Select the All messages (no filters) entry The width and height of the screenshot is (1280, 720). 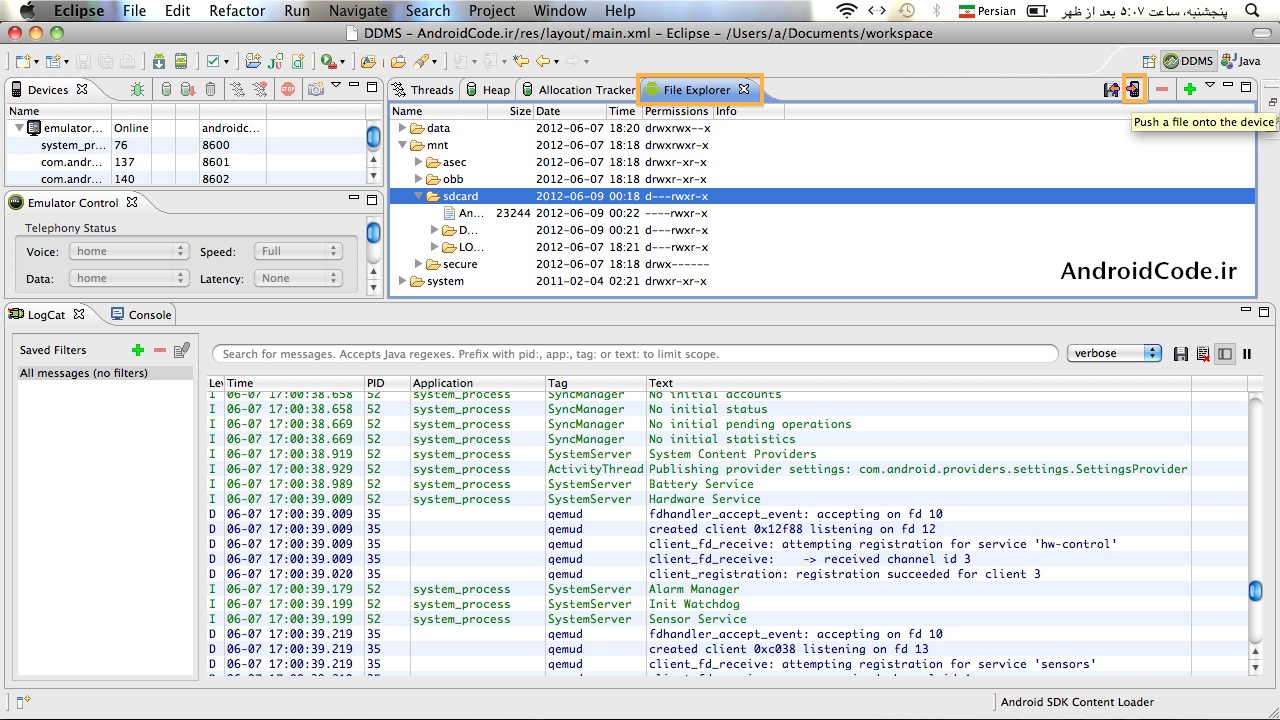[x=84, y=373]
